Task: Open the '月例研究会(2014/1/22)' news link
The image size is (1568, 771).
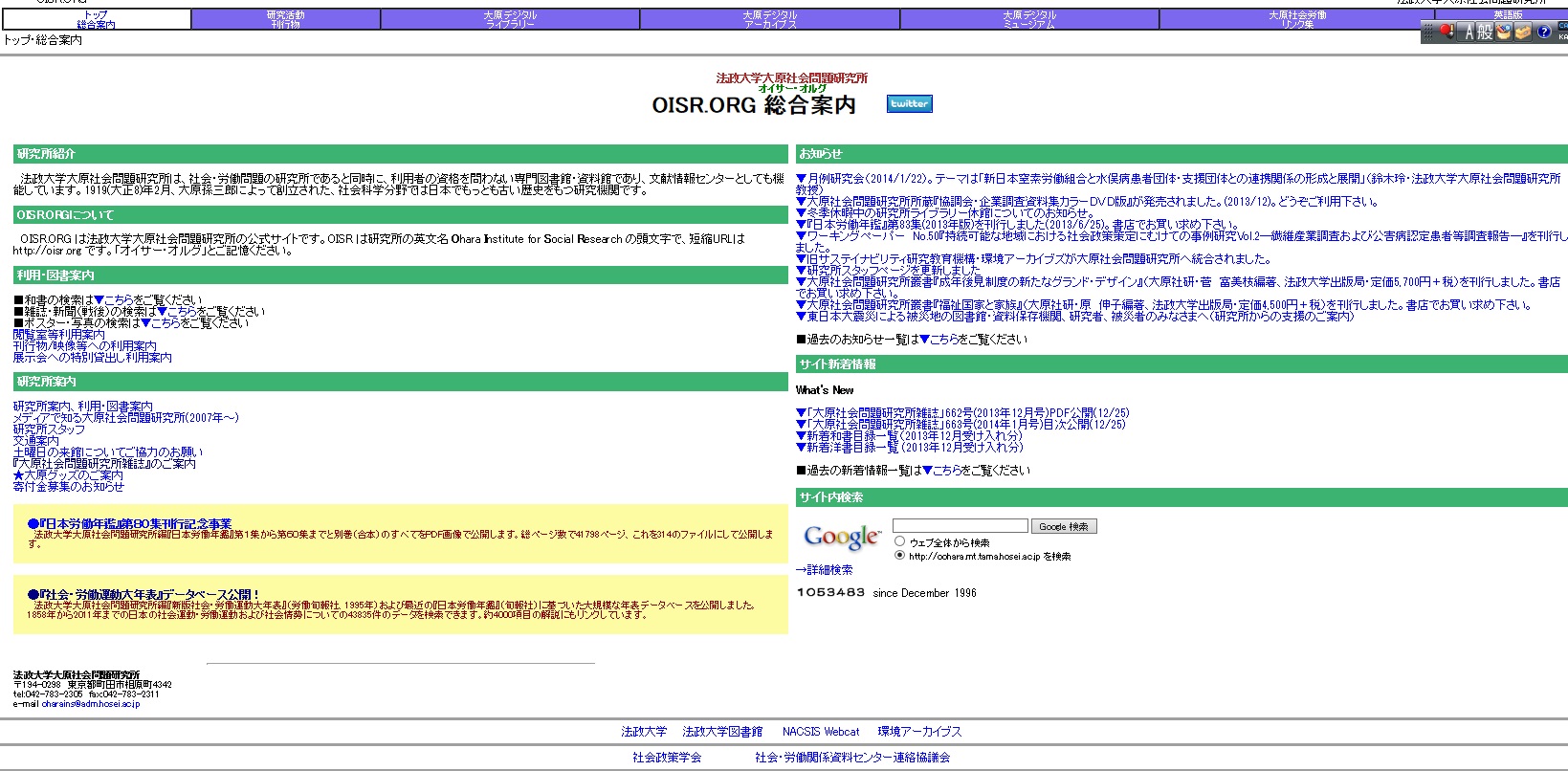Action: point(1178,184)
